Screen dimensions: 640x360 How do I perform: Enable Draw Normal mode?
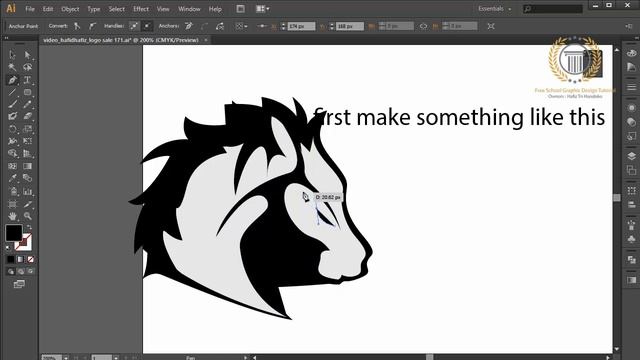pyautogui.click(x=11, y=271)
